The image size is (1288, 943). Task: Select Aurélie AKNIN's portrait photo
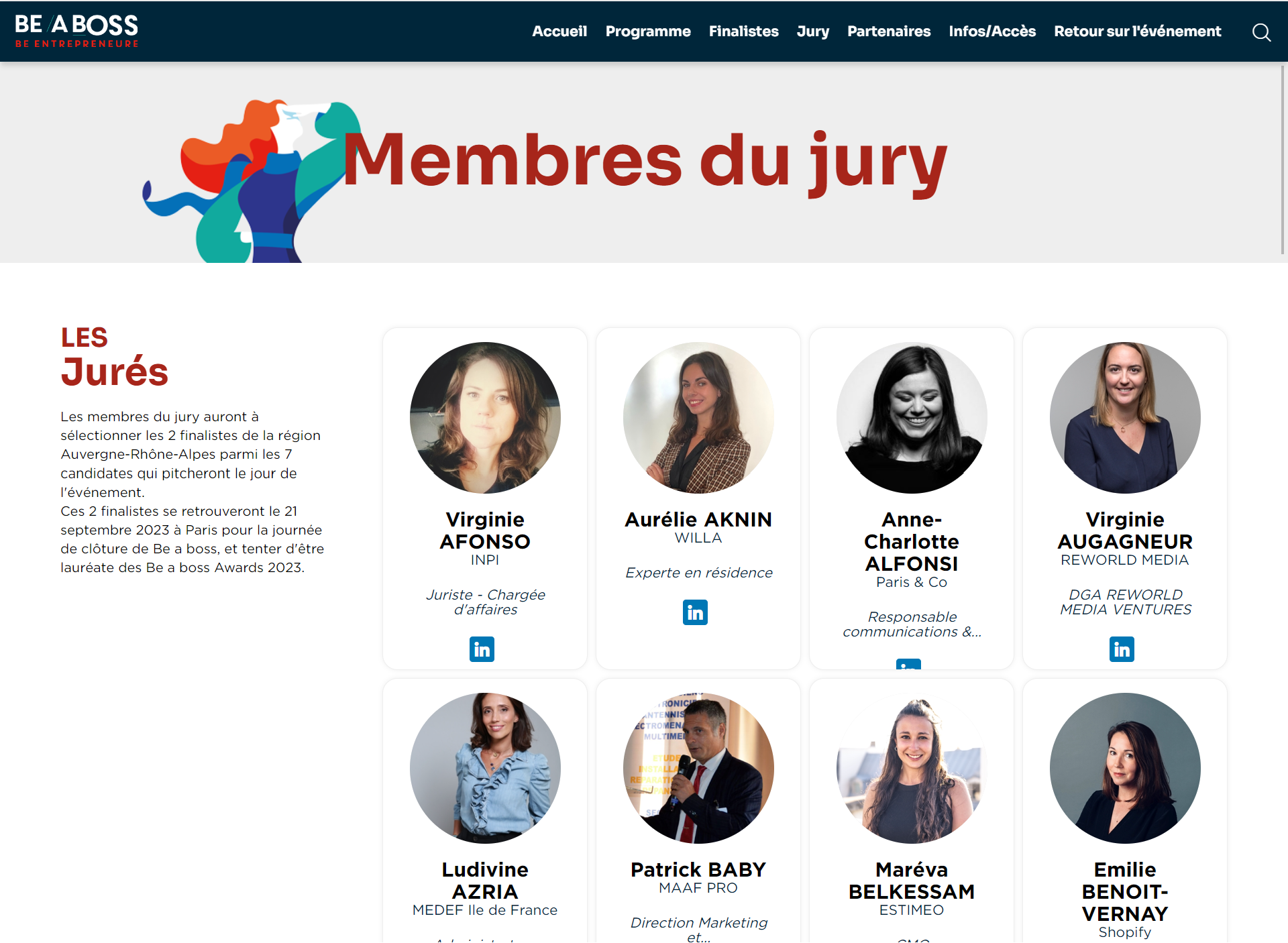[x=698, y=418]
